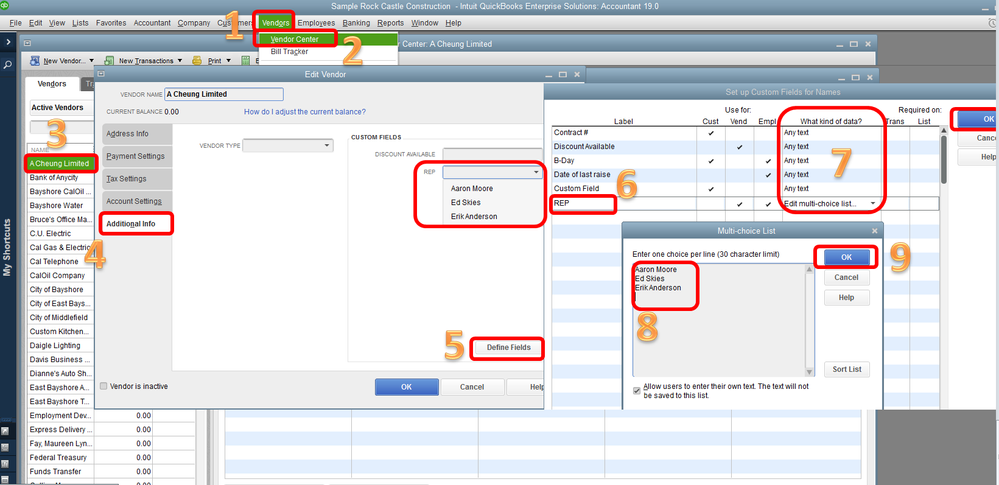
Task: Click the Multi-choice list text area scrollbar
Action: [810, 321]
